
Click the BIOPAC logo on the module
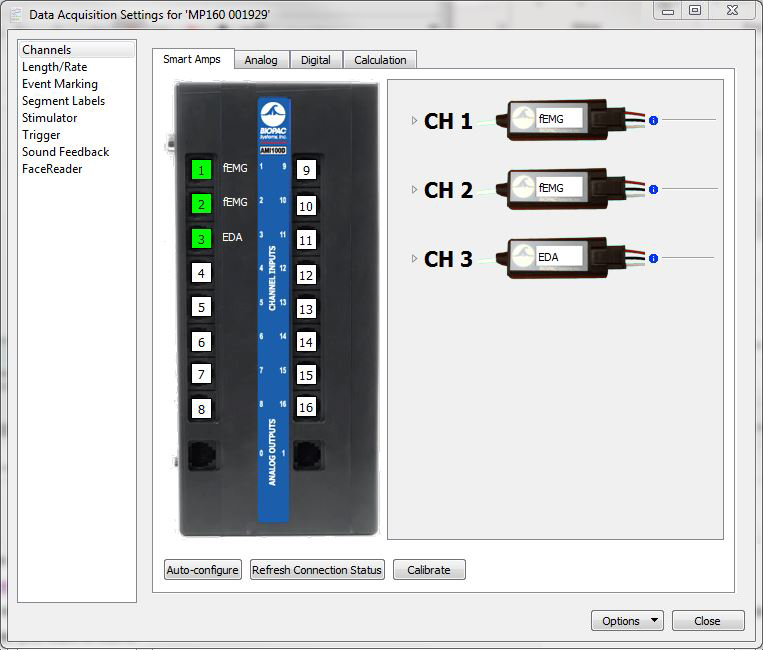click(273, 117)
